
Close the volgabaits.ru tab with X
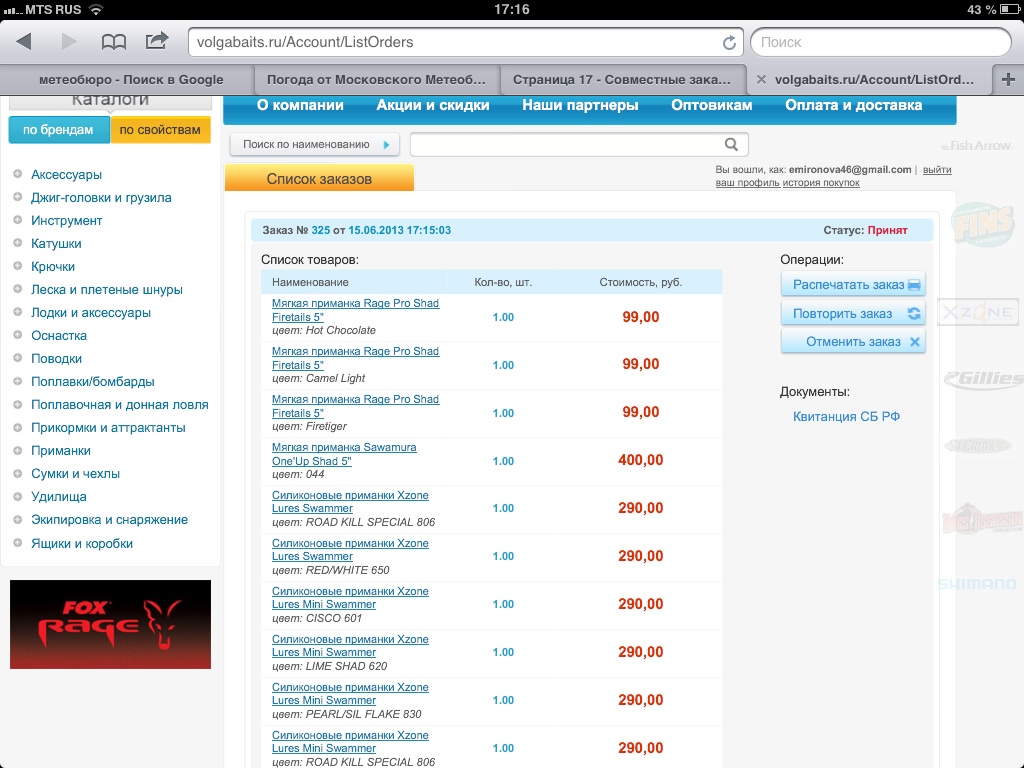(761, 80)
